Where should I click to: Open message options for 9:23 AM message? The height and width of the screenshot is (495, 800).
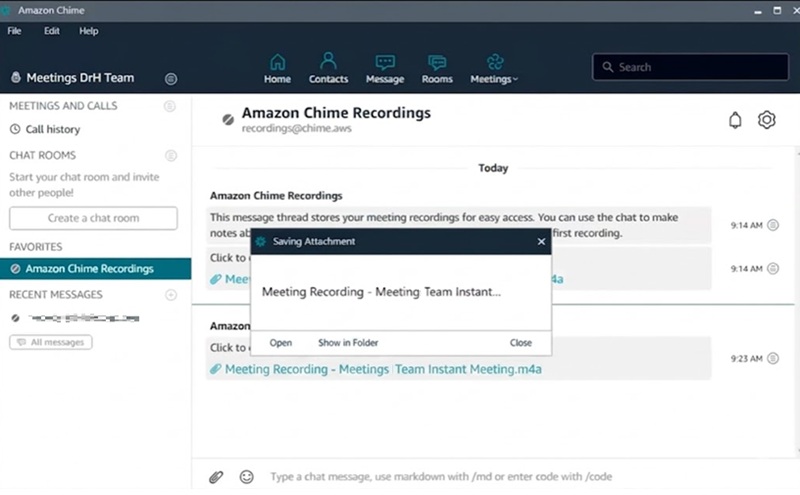pos(773,359)
